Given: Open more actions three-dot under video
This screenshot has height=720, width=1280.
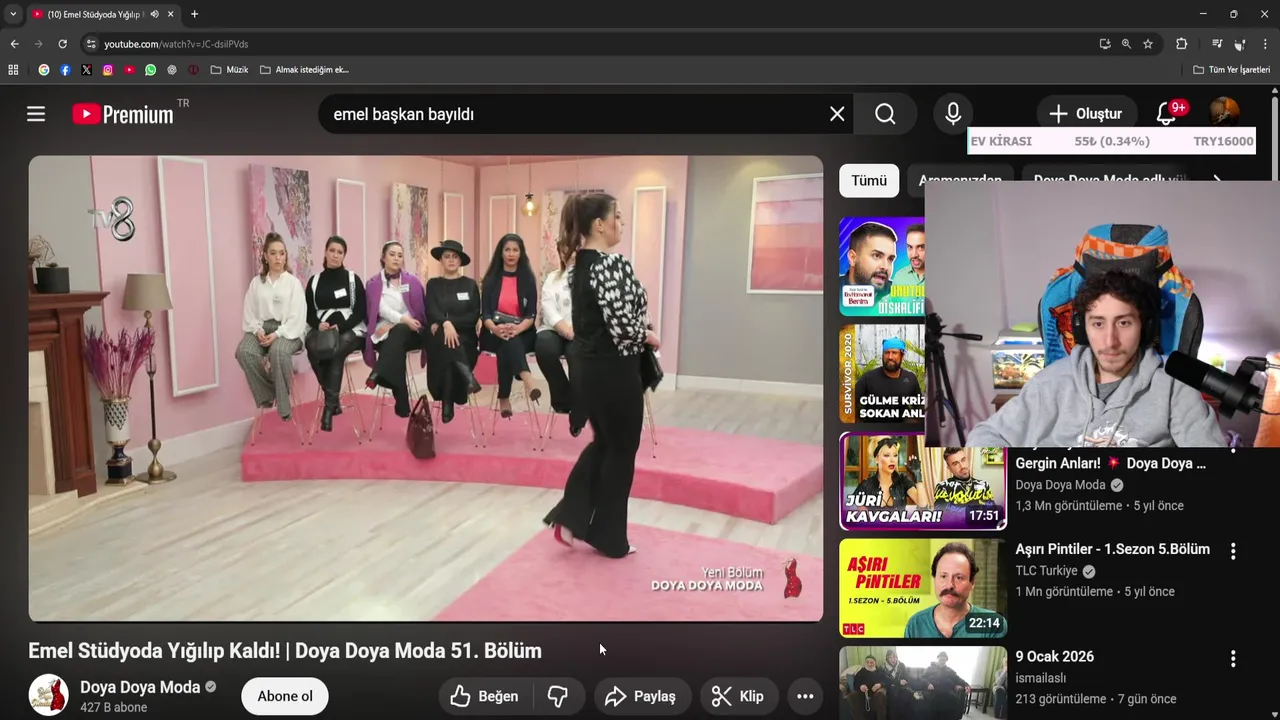Looking at the screenshot, I should tap(805, 696).
